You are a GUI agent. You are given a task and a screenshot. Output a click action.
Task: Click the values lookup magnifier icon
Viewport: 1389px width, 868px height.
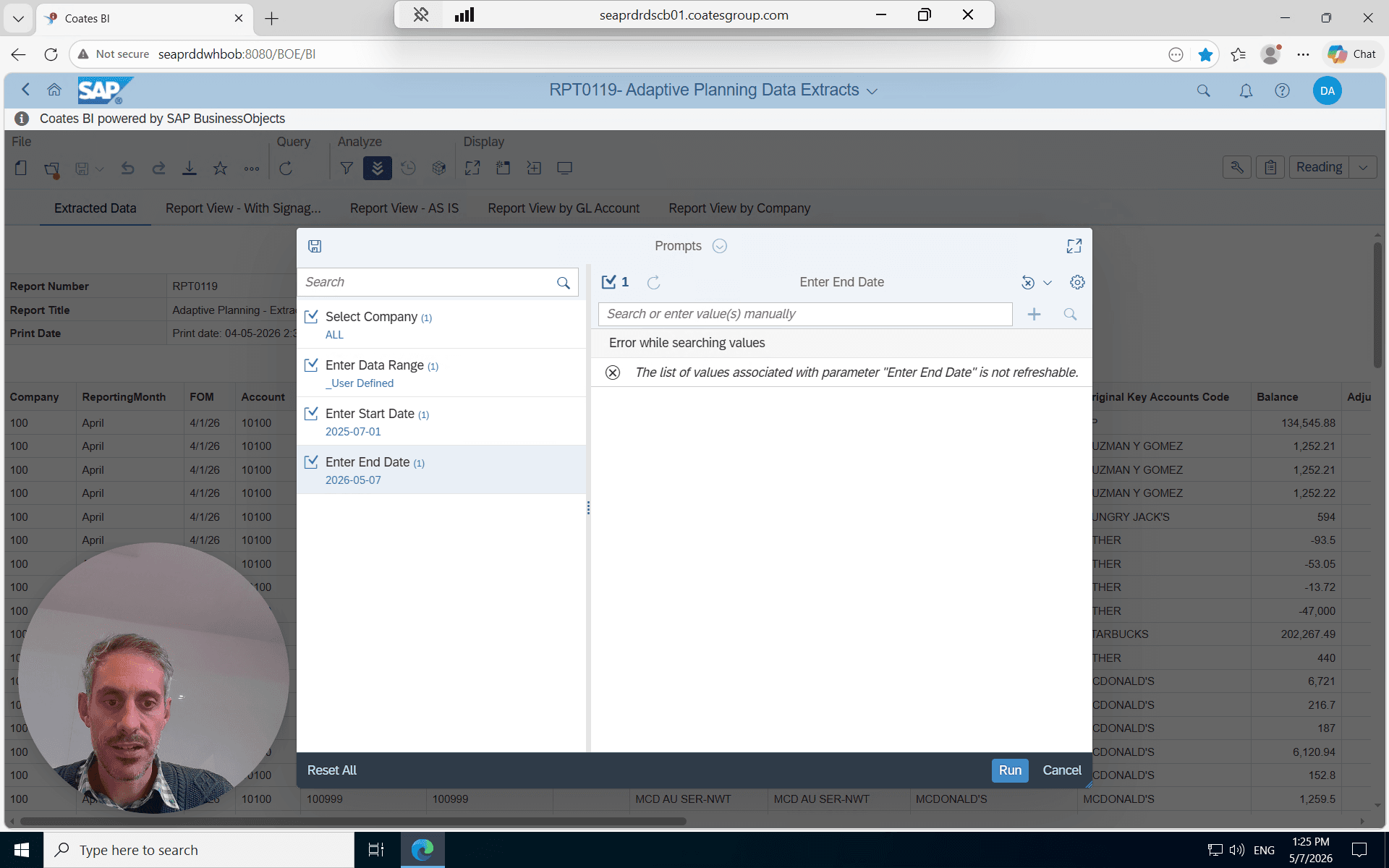pos(1070,314)
